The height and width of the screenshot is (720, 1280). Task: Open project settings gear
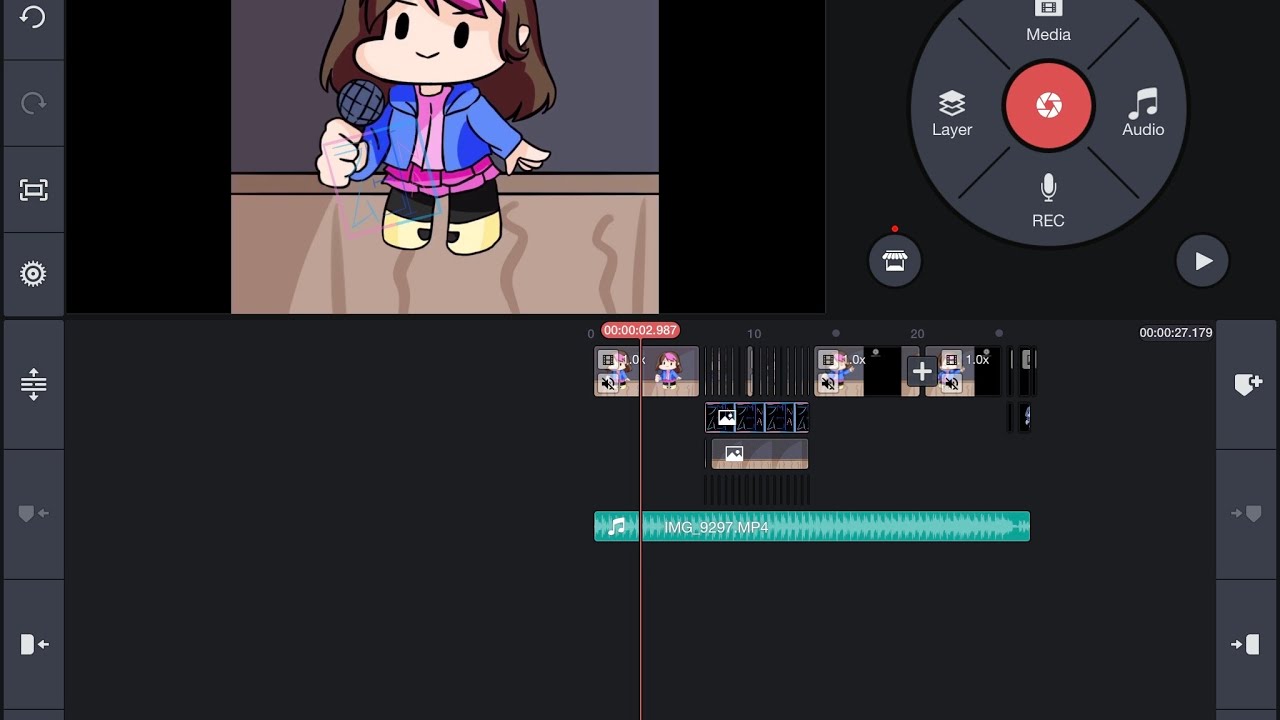[33, 274]
